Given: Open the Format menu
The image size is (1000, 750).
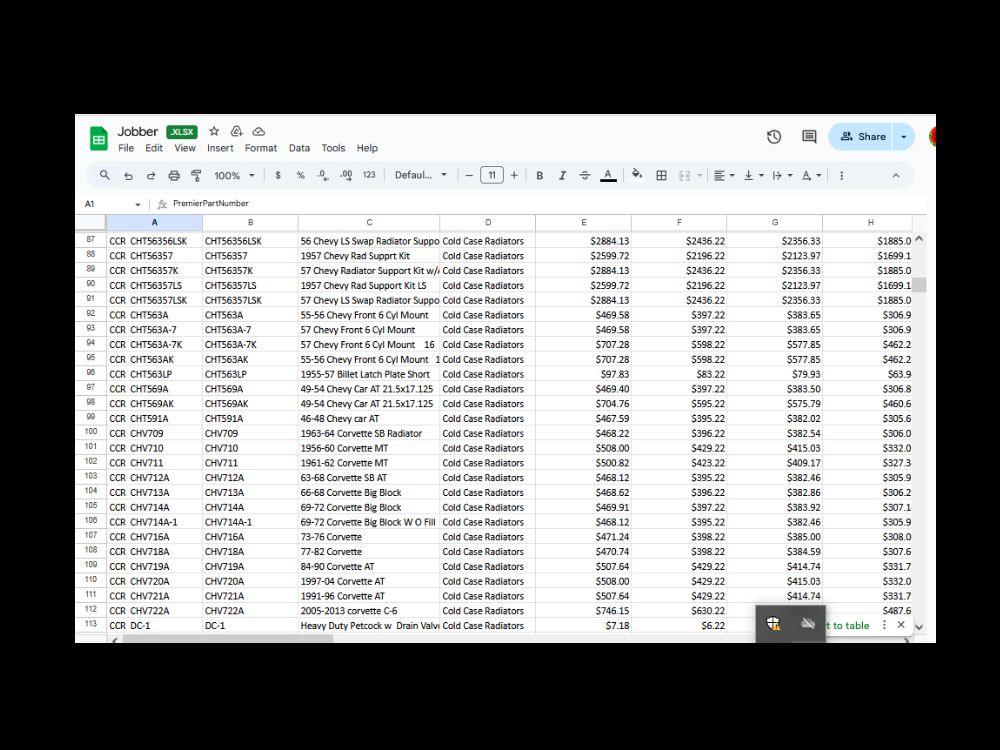Looking at the screenshot, I should point(261,148).
